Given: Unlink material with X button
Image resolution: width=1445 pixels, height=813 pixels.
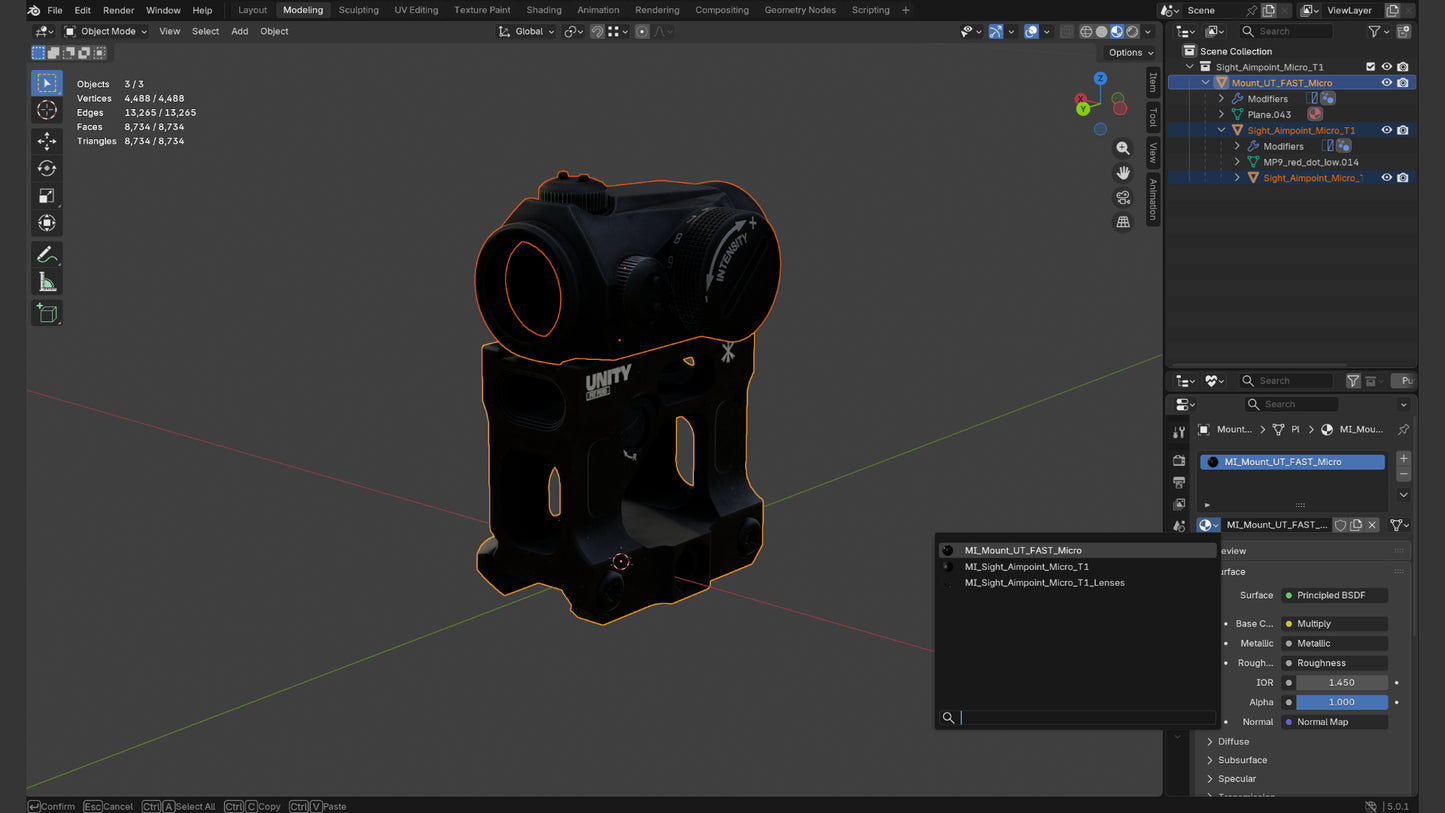Looking at the screenshot, I should click(x=1372, y=525).
